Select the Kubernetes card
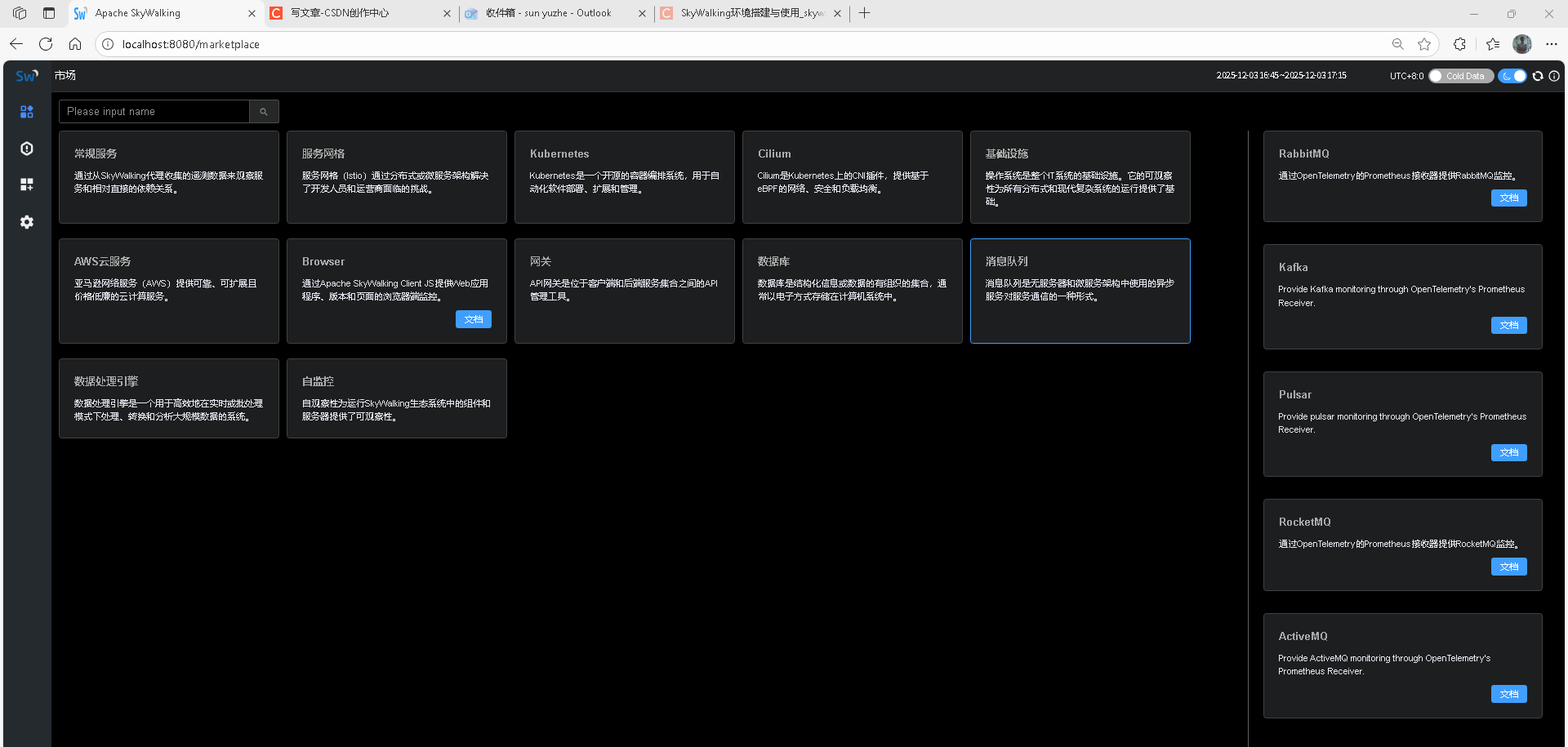Image resolution: width=1568 pixels, height=747 pixels. [625, 177]
